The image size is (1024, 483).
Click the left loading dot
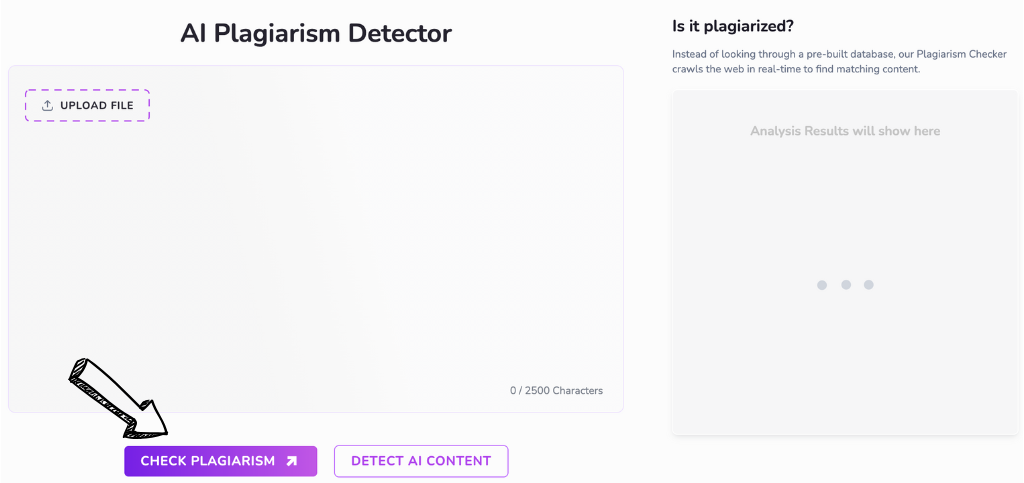coord(822,285)
